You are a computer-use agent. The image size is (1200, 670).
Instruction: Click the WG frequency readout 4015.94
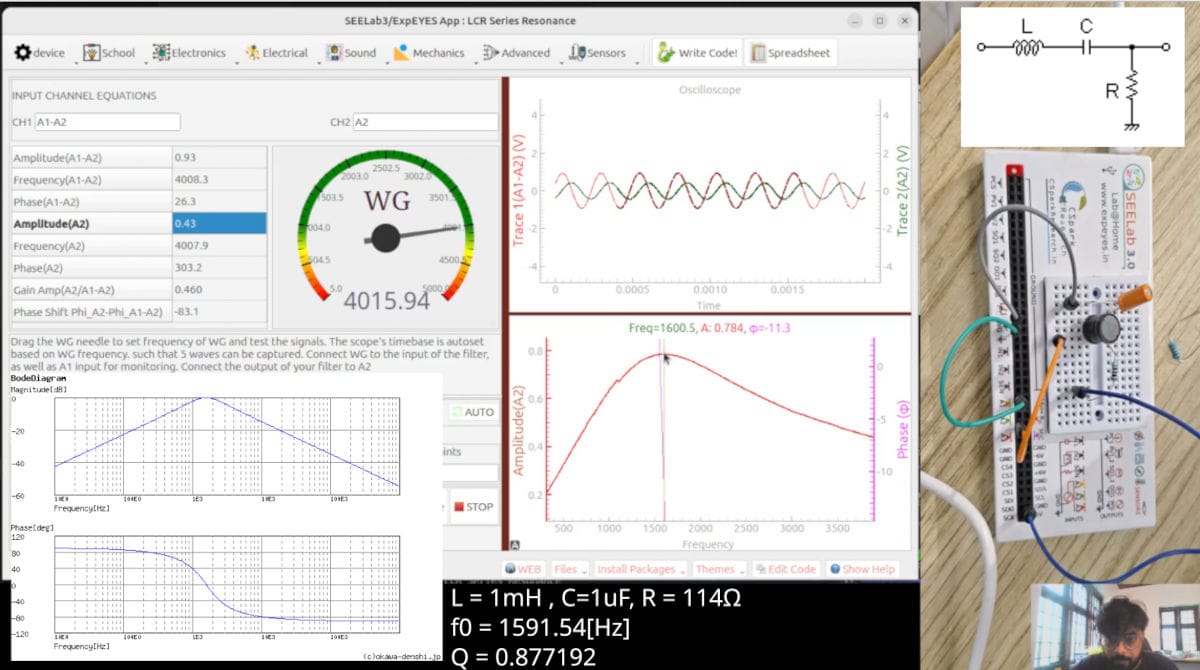[387, 301]
